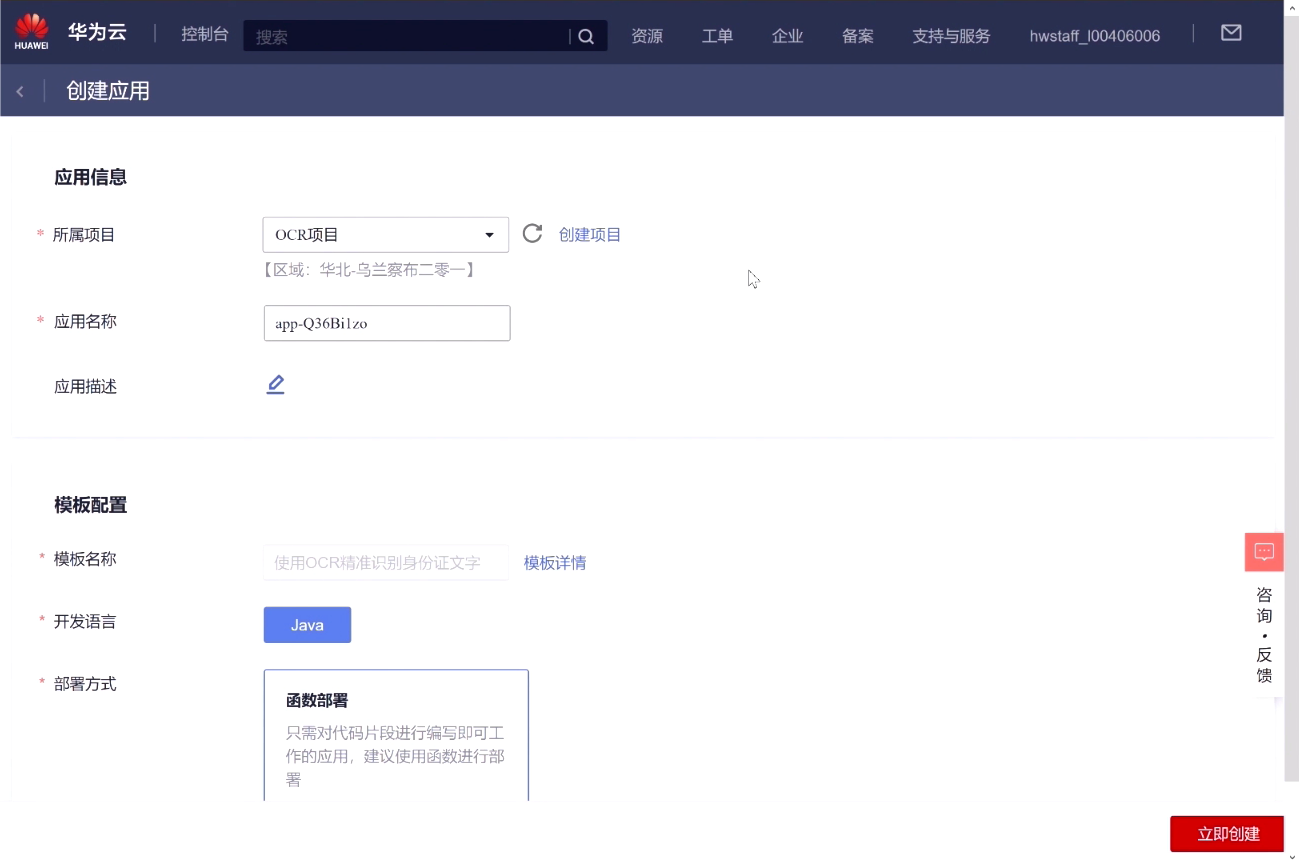The image size is (1299, 861).
Task: Click the Huawei logo icon
Action: pos(32,32)
